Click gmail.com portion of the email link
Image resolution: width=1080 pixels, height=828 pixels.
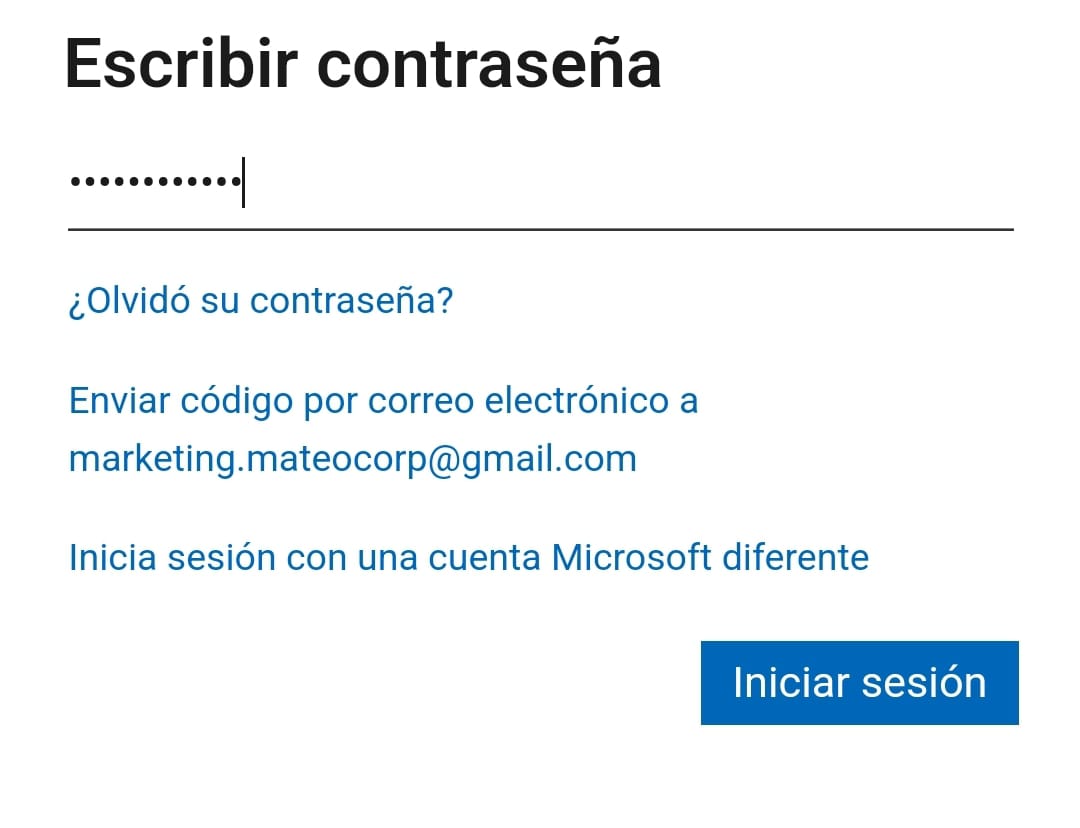(549, 460)
